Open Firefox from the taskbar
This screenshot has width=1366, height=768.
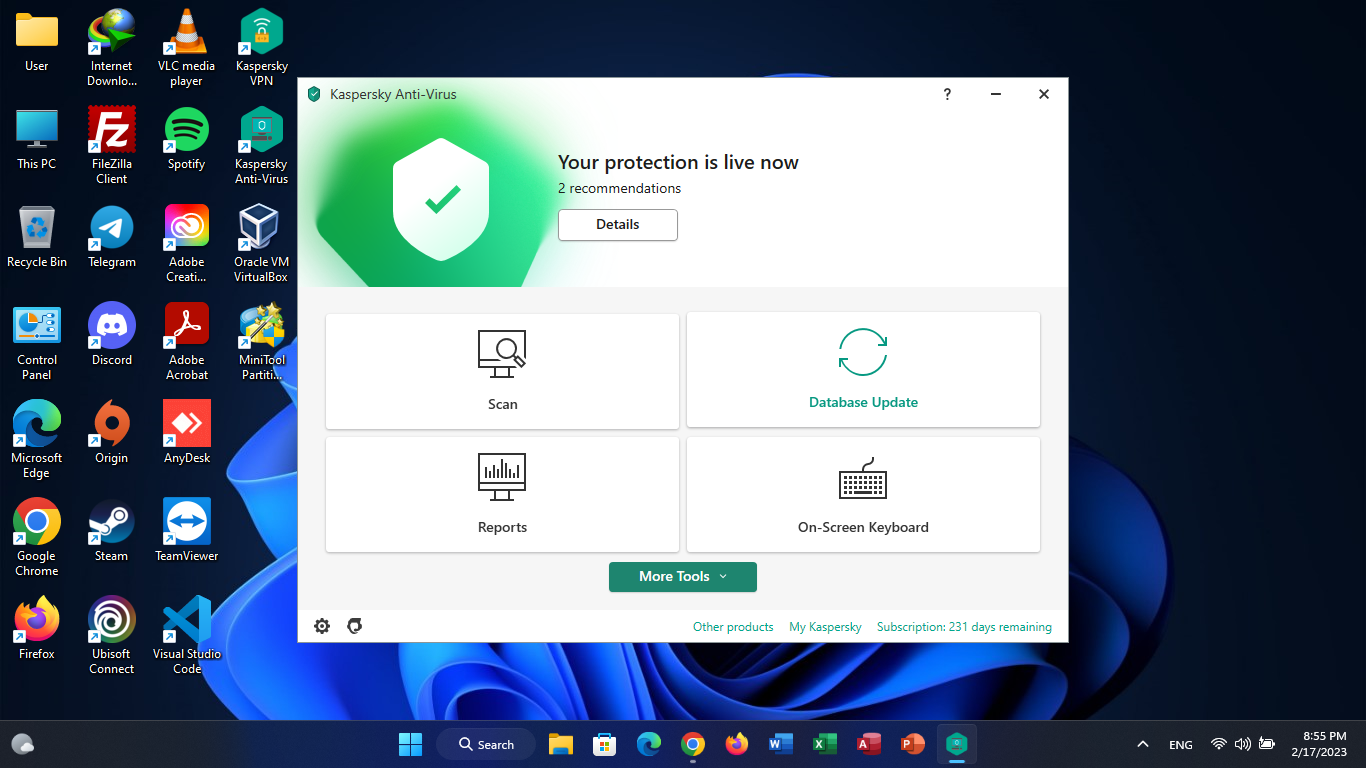[x=737, y=744]
